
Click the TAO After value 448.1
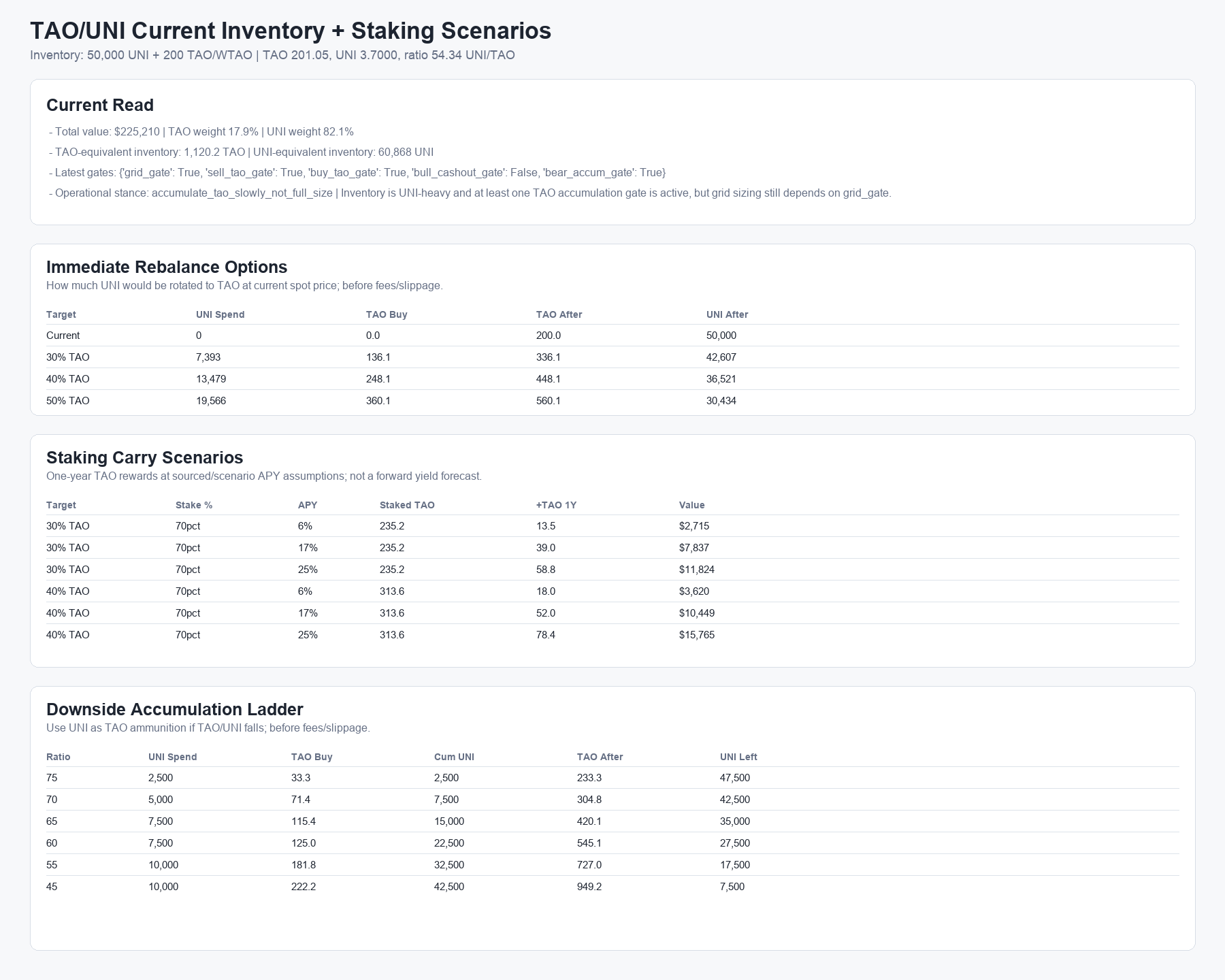coord(549,379)
